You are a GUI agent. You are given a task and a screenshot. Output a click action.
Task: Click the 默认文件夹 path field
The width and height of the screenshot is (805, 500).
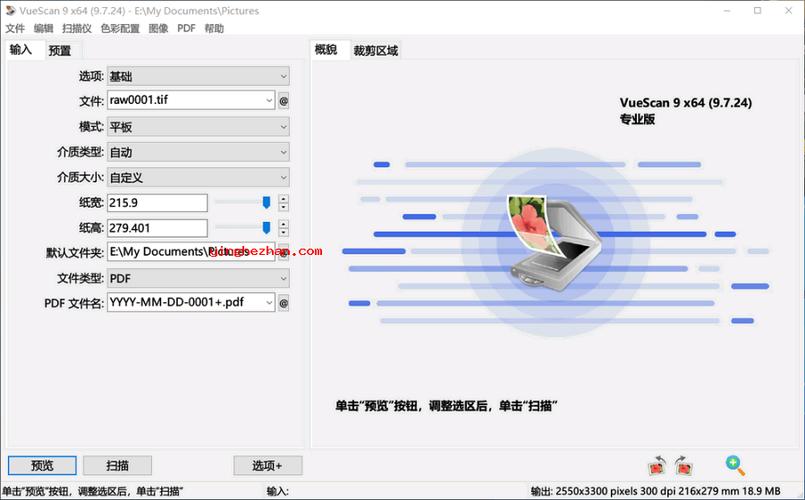[191, 252]
